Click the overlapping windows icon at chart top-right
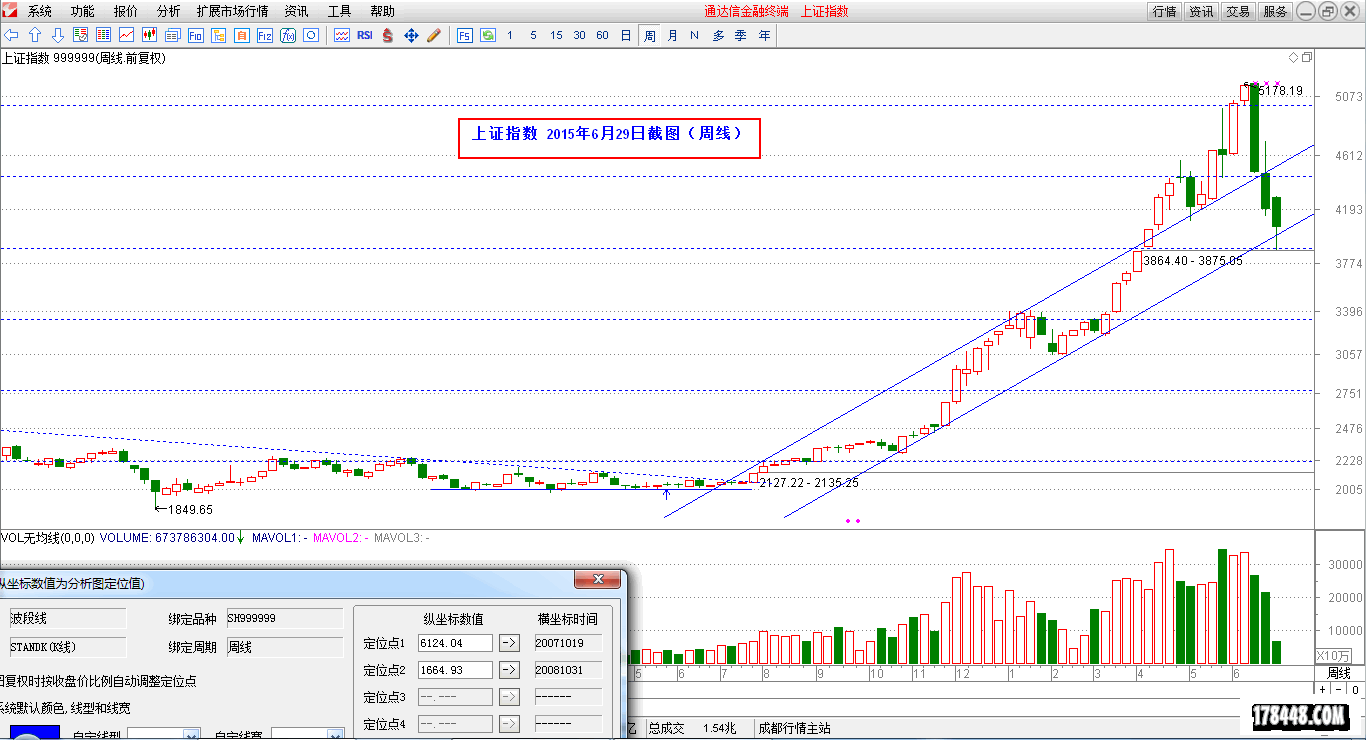Screen dimensions: 1366x740 pos(1305,57)
